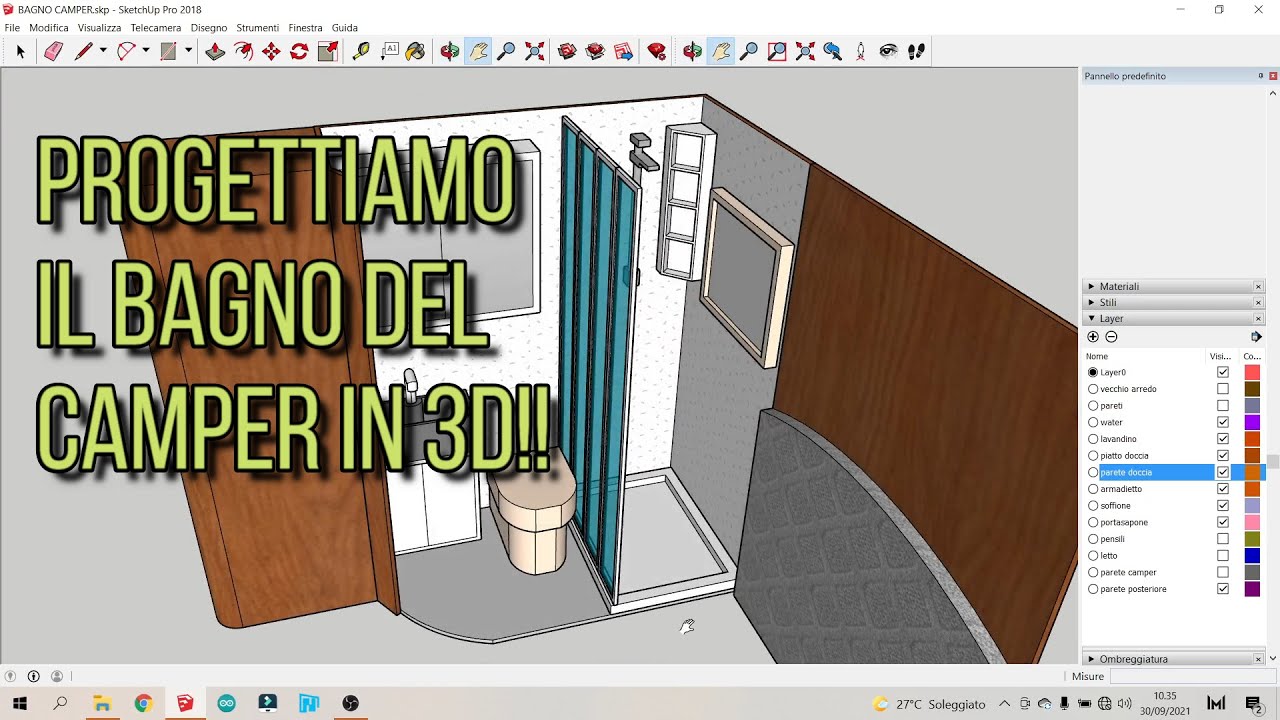
Task: Set parete camper as active layer
Action: tap(1093, 572)
